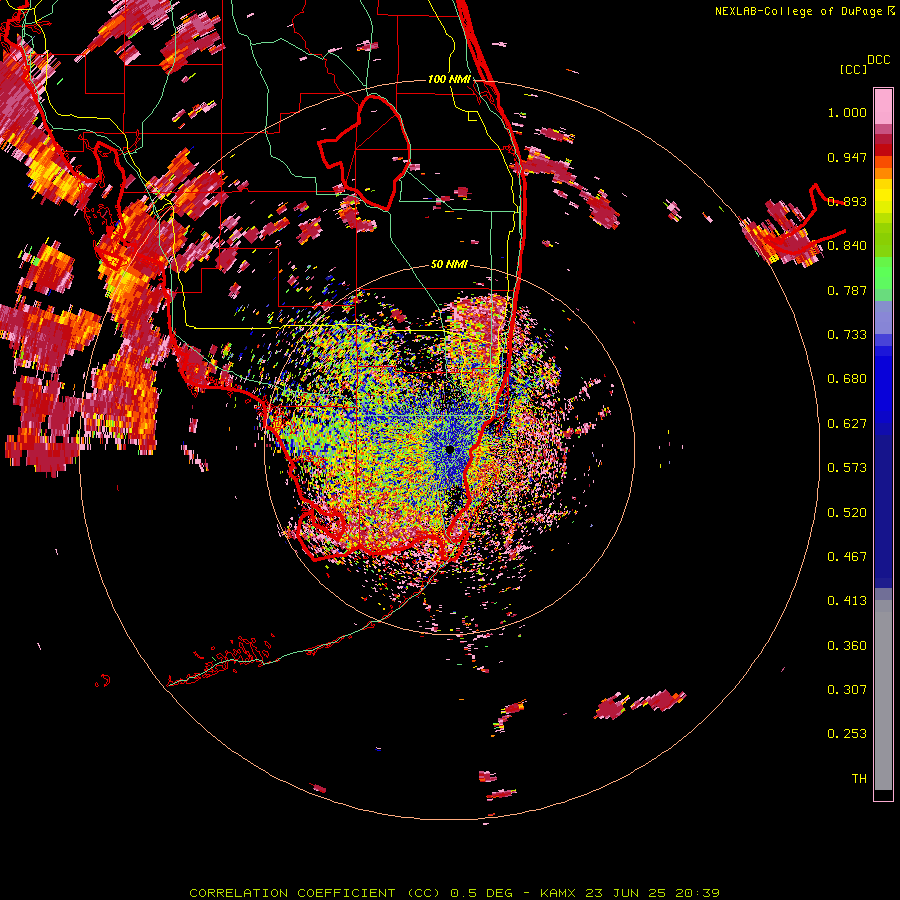Image resolution: width=900 pixels, height=900 pixels.
Task: Select the 0.787 color scale label
Action: coord(847,290)
